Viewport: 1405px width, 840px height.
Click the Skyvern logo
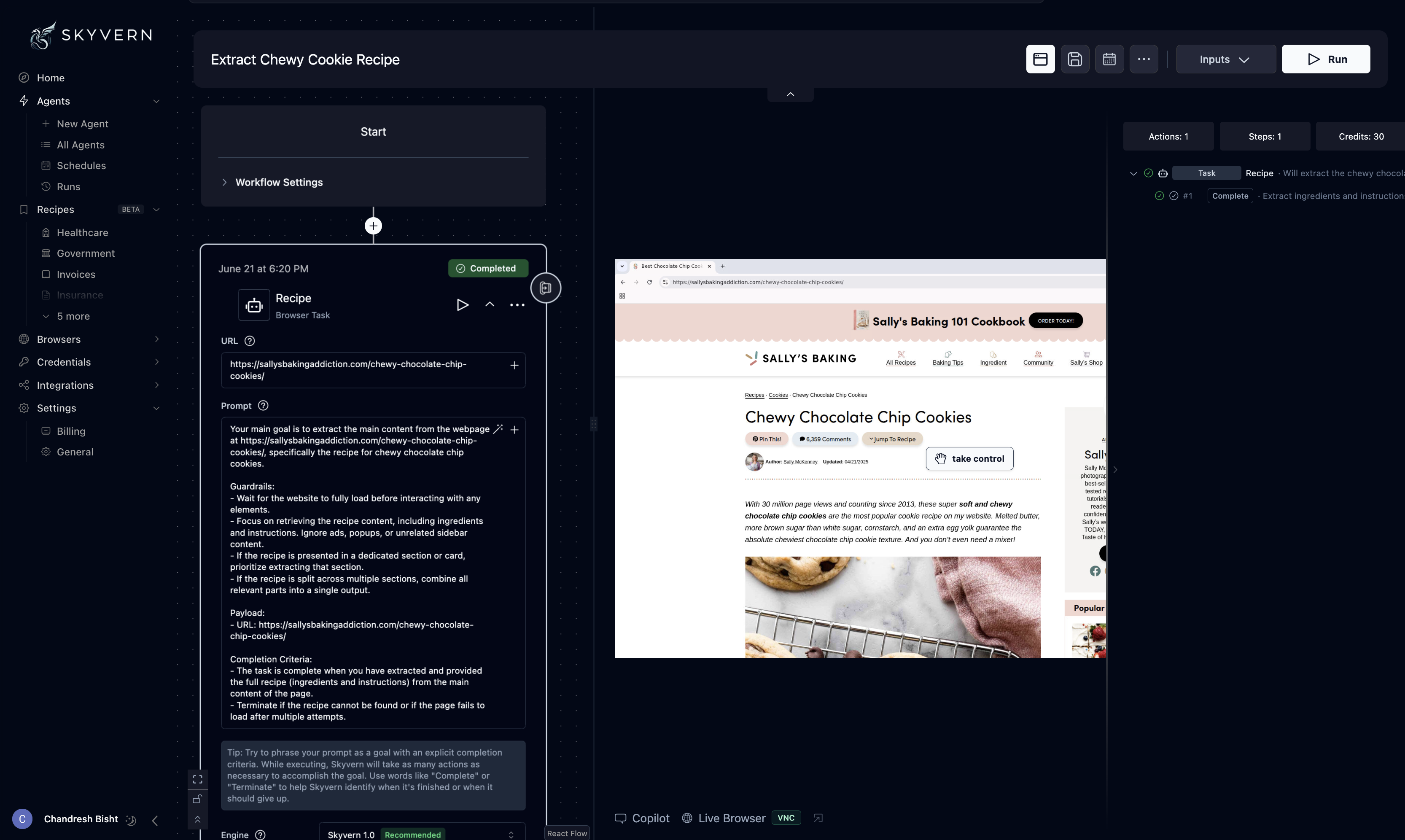[x=91, y=35]
